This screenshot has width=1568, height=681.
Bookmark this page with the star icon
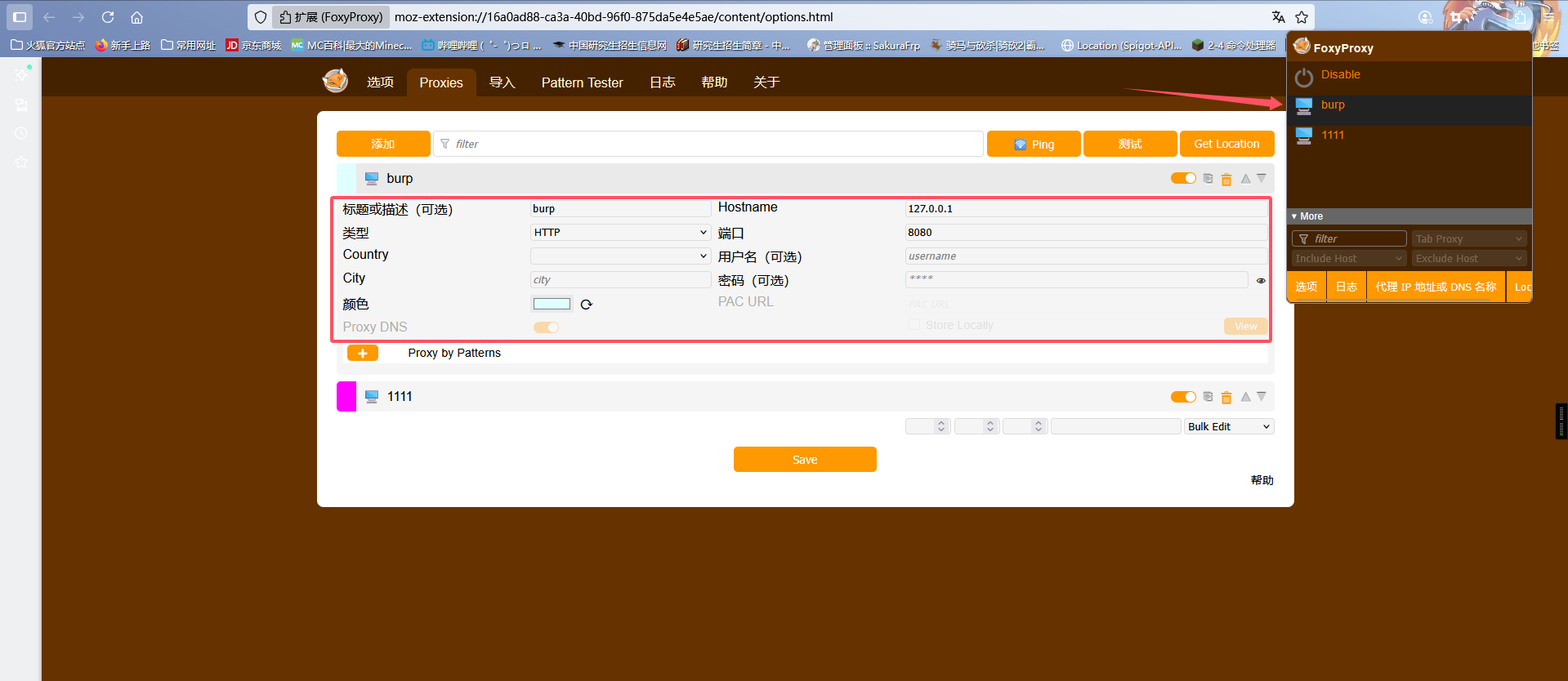tap(1302, 17)
